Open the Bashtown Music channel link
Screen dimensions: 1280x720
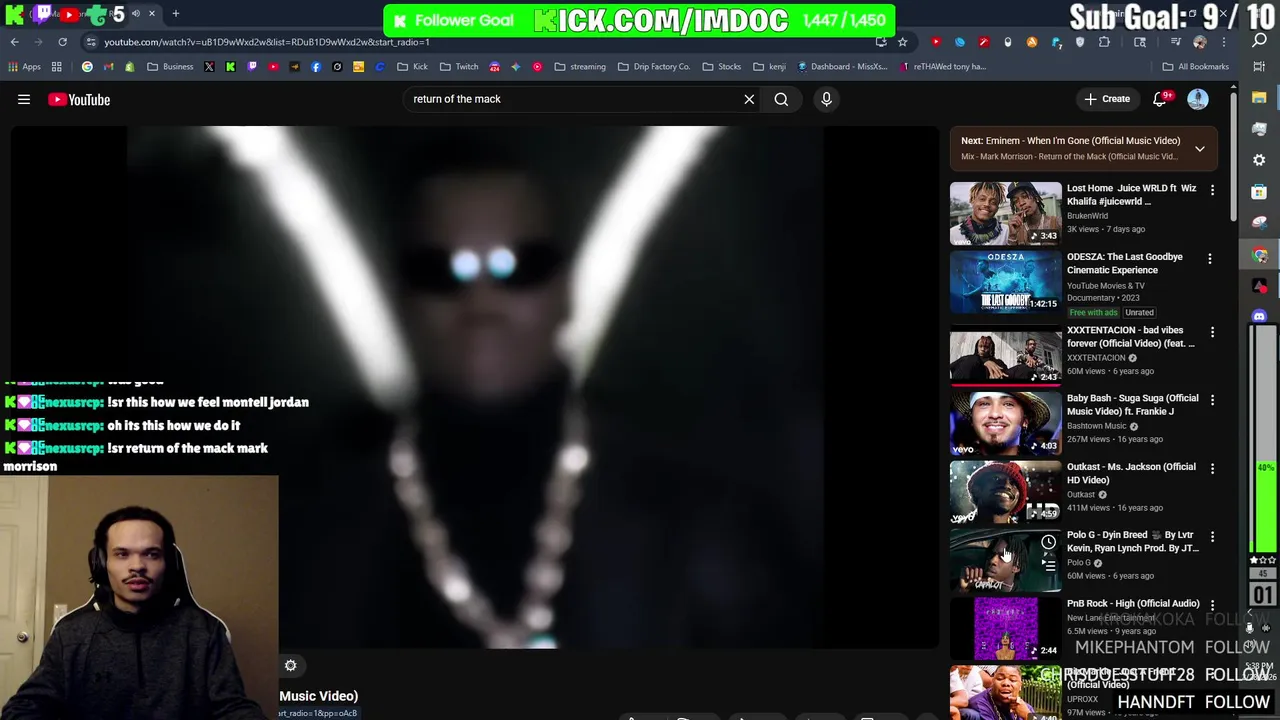click(x=1096, y=426)
